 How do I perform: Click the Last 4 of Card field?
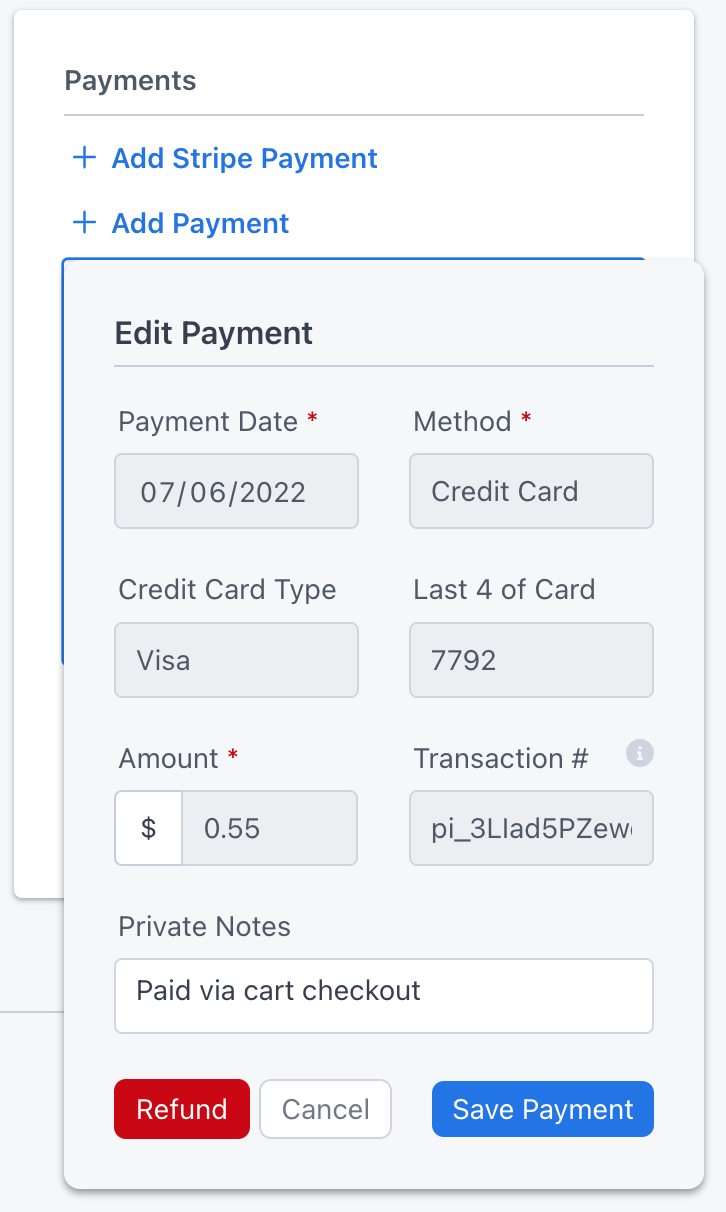pos(531,660)
